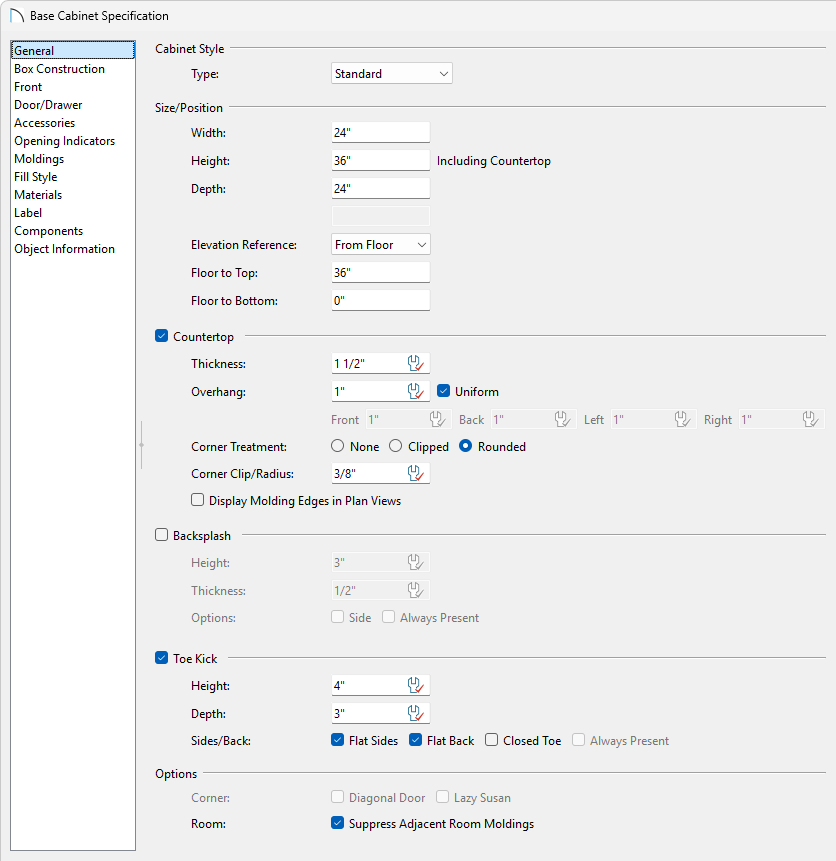Go to the Moldings panel

[39, 158]
